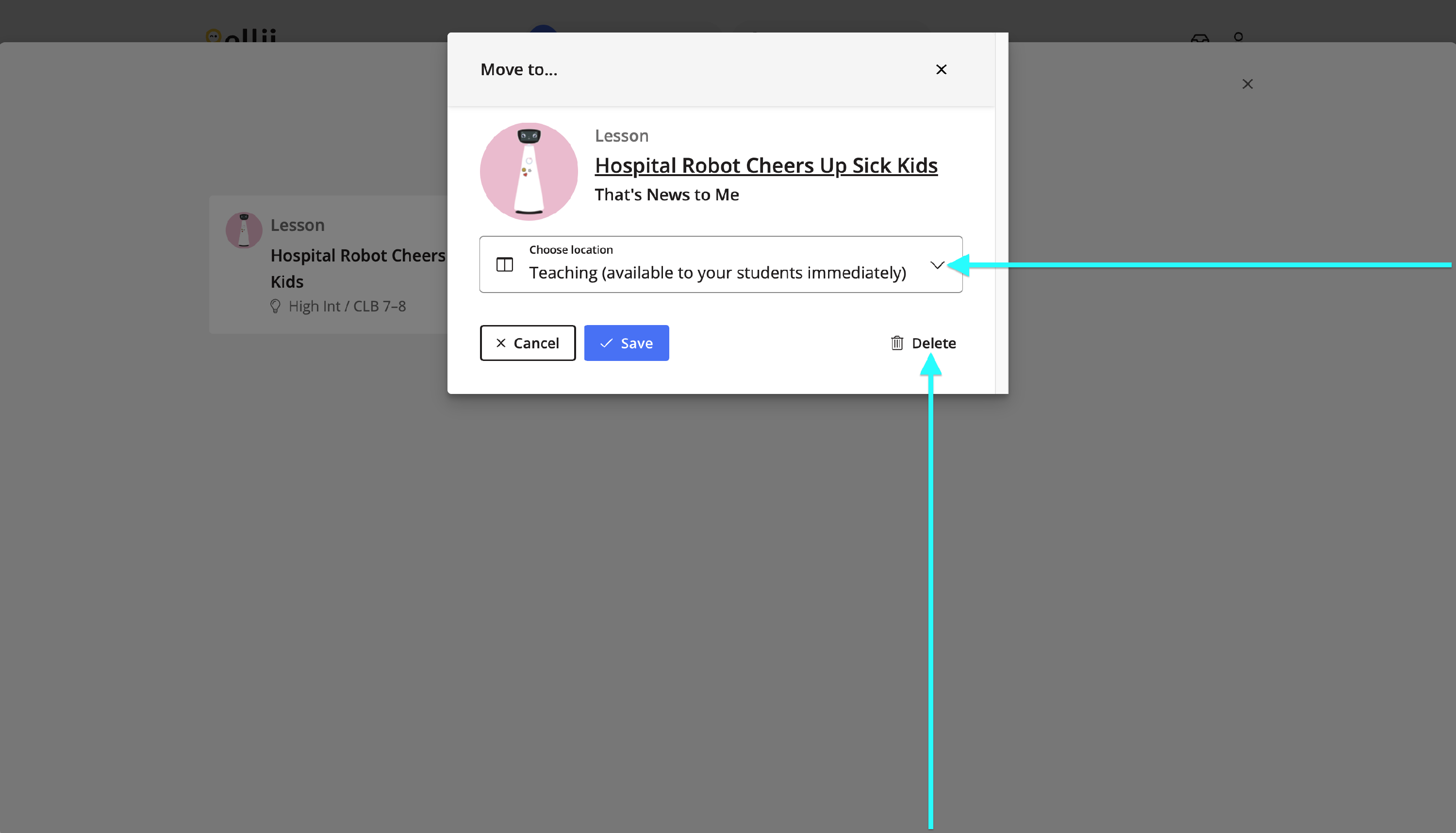Open the background Hospital Robot Cheers card title
This screenshot has width=1456, height=833.
pyautogui.click(x=358, y=256)
